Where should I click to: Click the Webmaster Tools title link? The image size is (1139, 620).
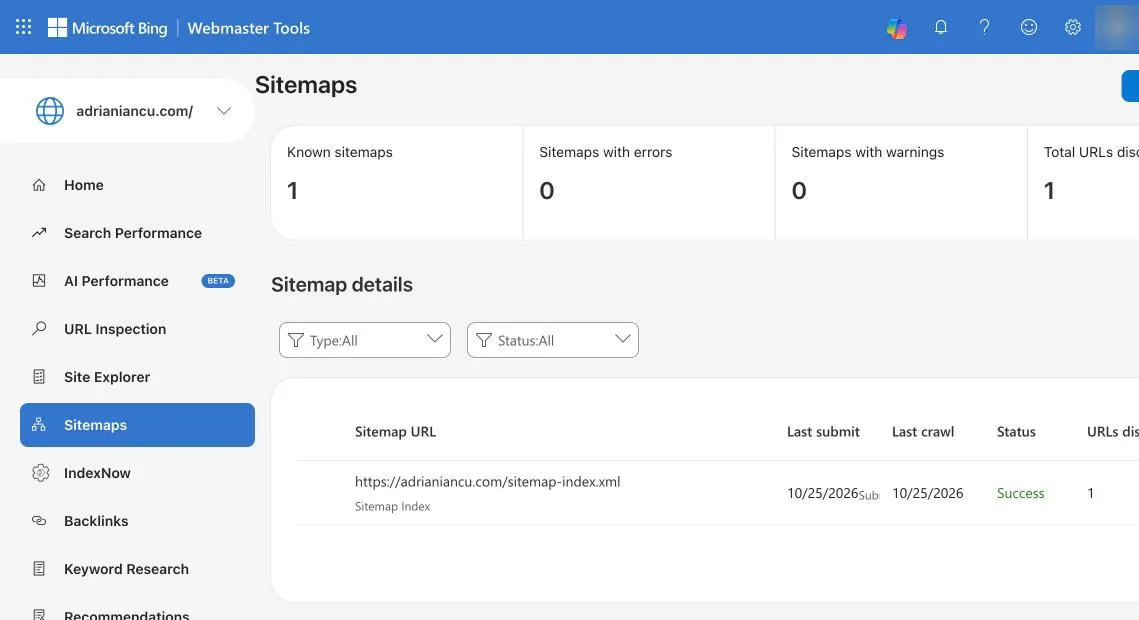tap(248, 28)
